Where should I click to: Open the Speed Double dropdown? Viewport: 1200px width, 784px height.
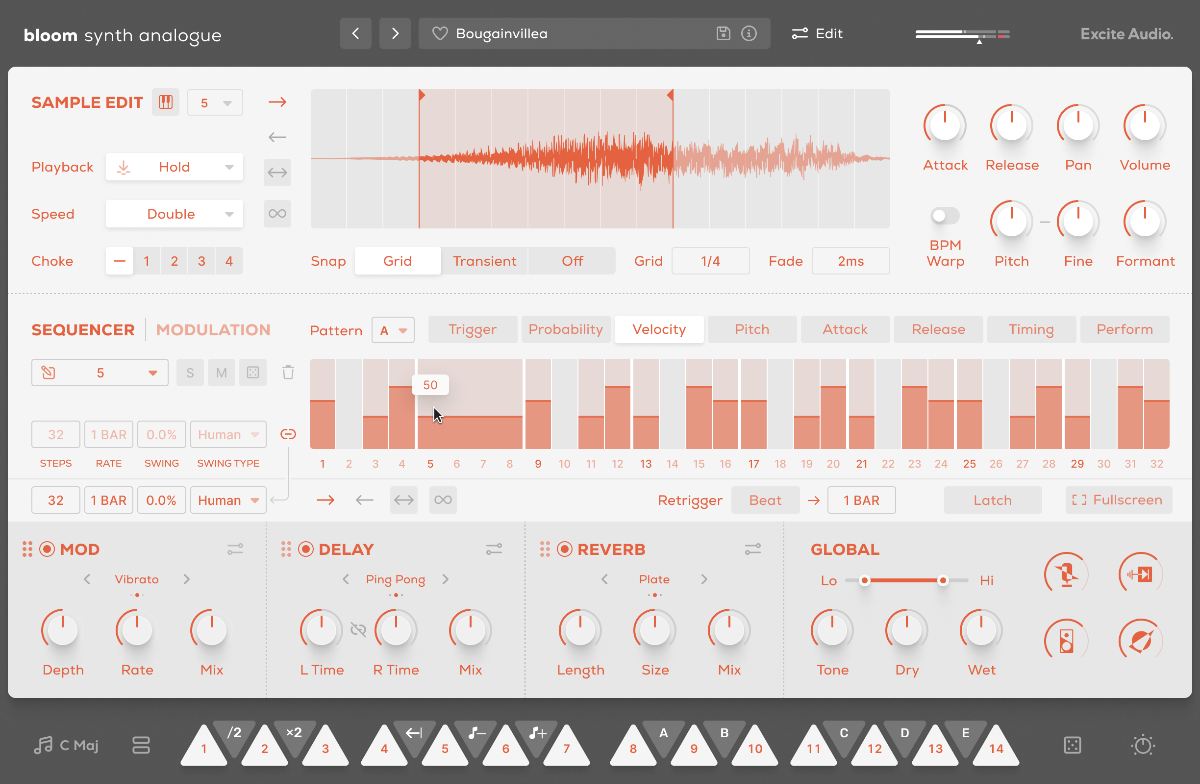tap(174, 214)
